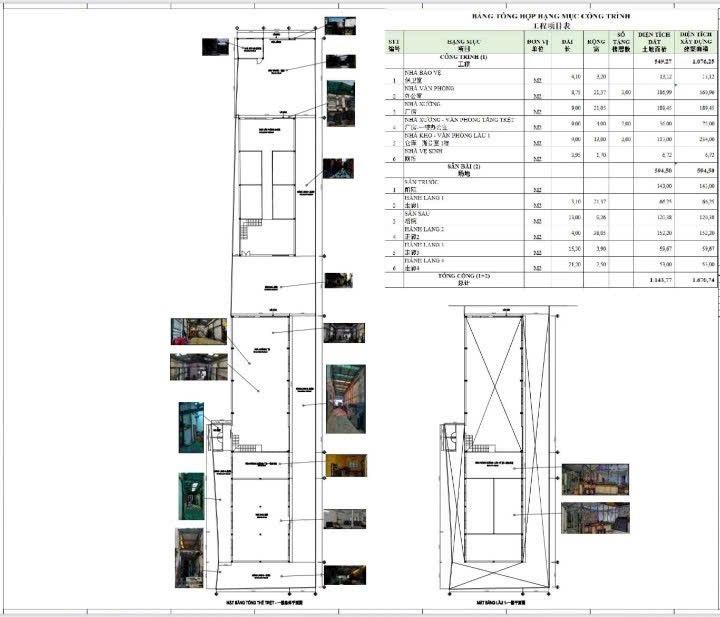Click 'NHÀ XƯỞNG - VĂN PHÒNG TẦNG TRỆT' cell
Screen dimensions: 720x617
[x=464, y=123]
